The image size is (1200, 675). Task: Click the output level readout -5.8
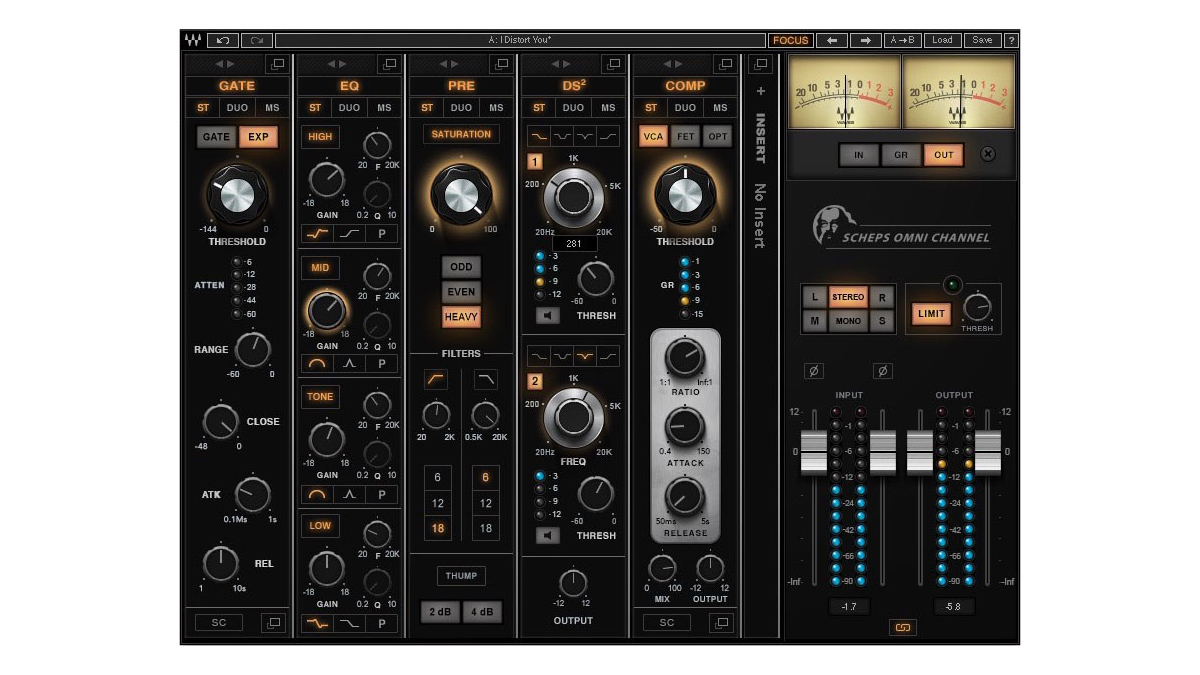click(952, 606)
